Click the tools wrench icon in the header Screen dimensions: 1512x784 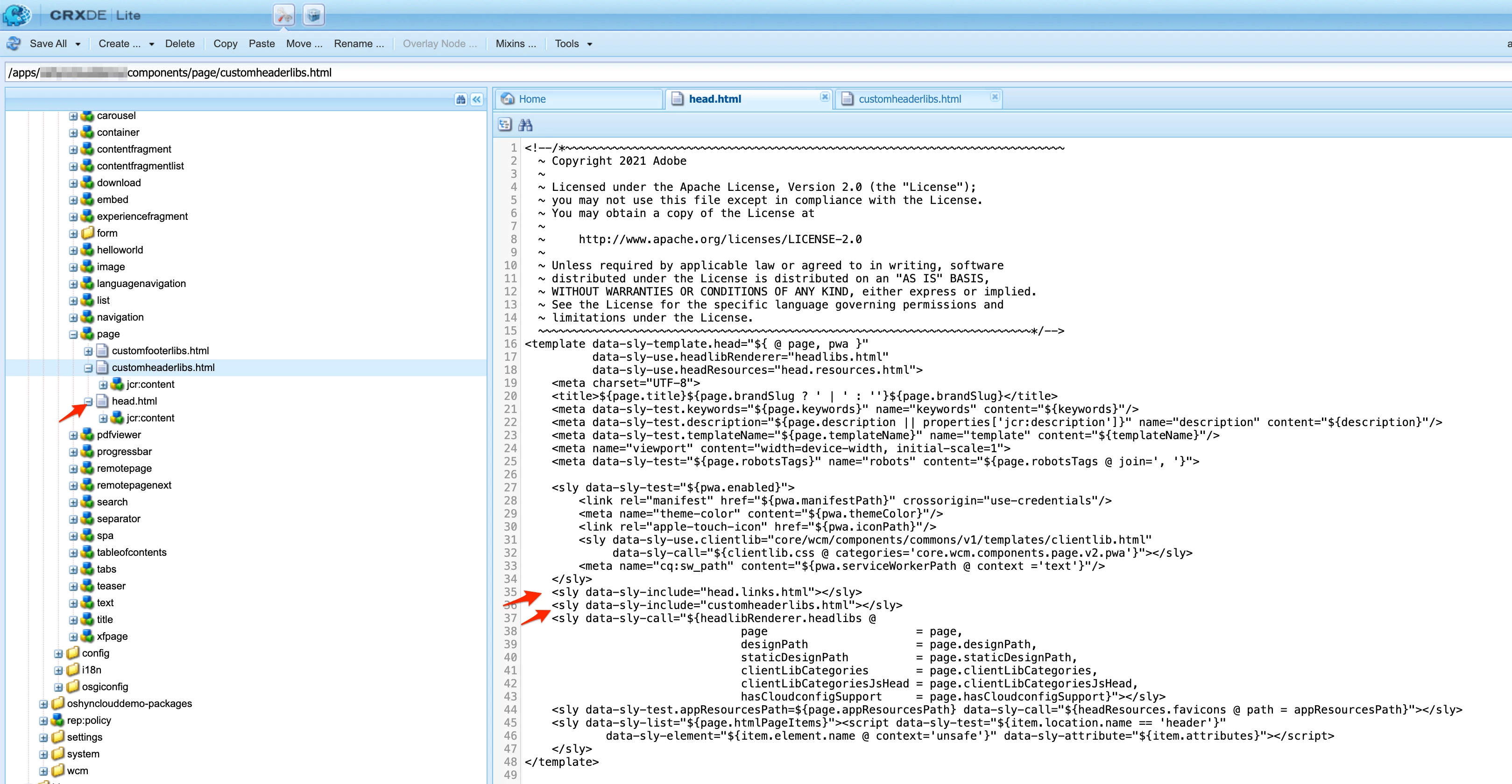[284, 15]
